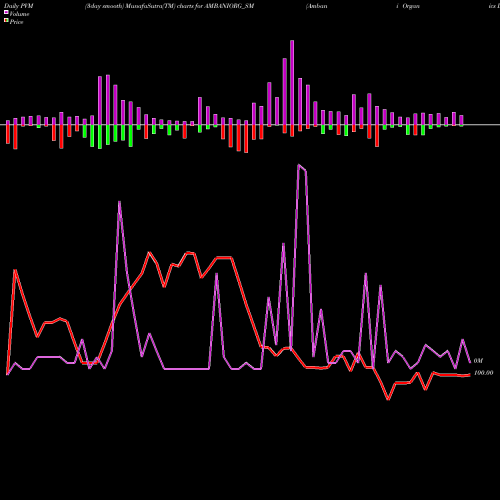Select the Price legend label
Viewport: 500px width, 500px height.
point(16,22)
